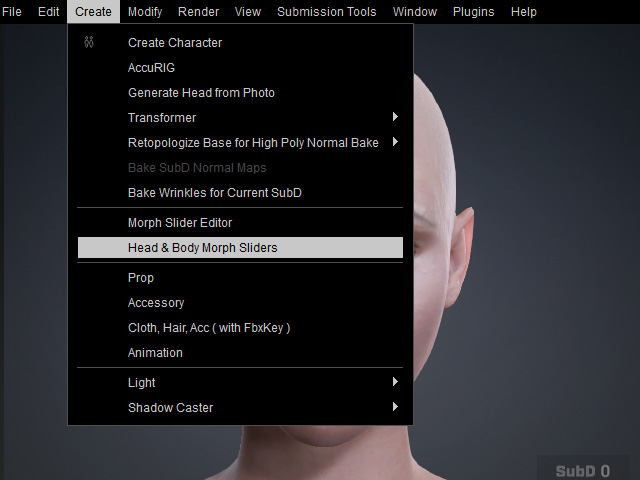Select AccuRIG in the Create menu

[240, 68]
